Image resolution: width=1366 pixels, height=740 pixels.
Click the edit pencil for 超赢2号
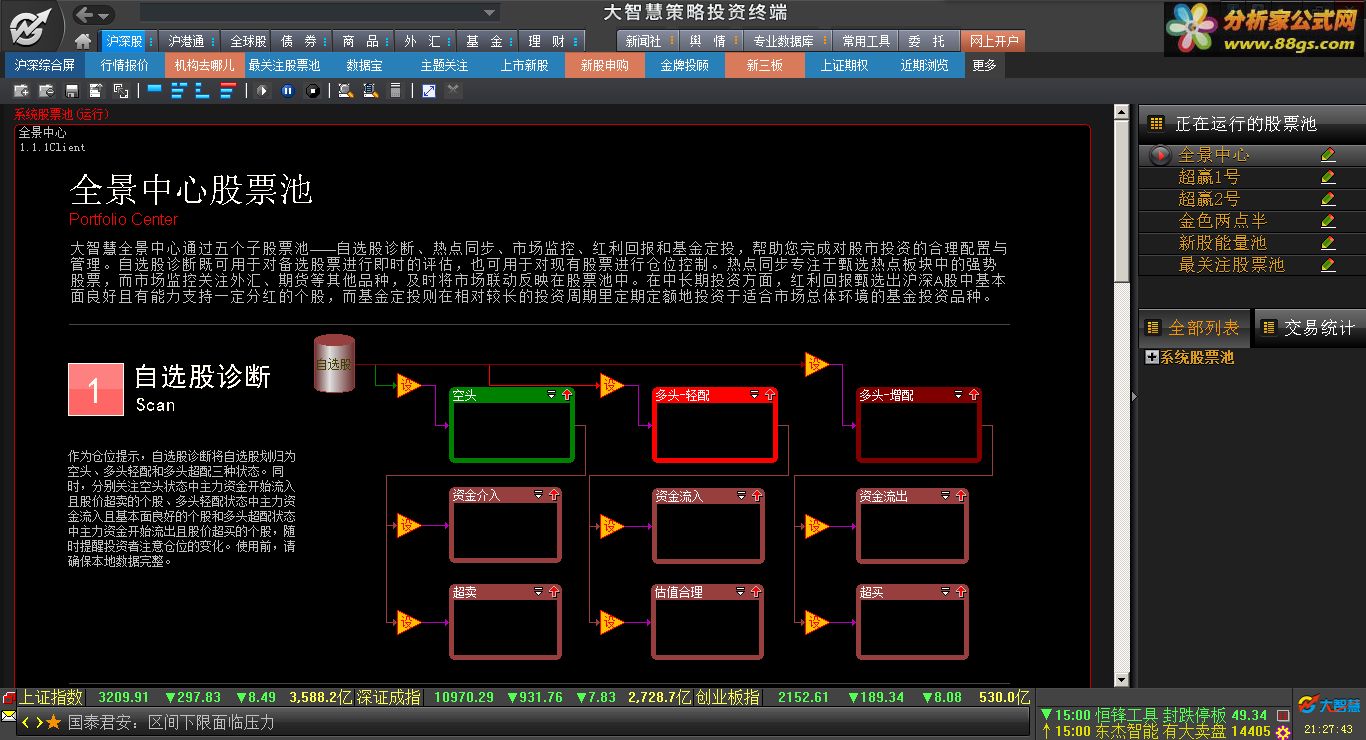[x=1328, y=199]
